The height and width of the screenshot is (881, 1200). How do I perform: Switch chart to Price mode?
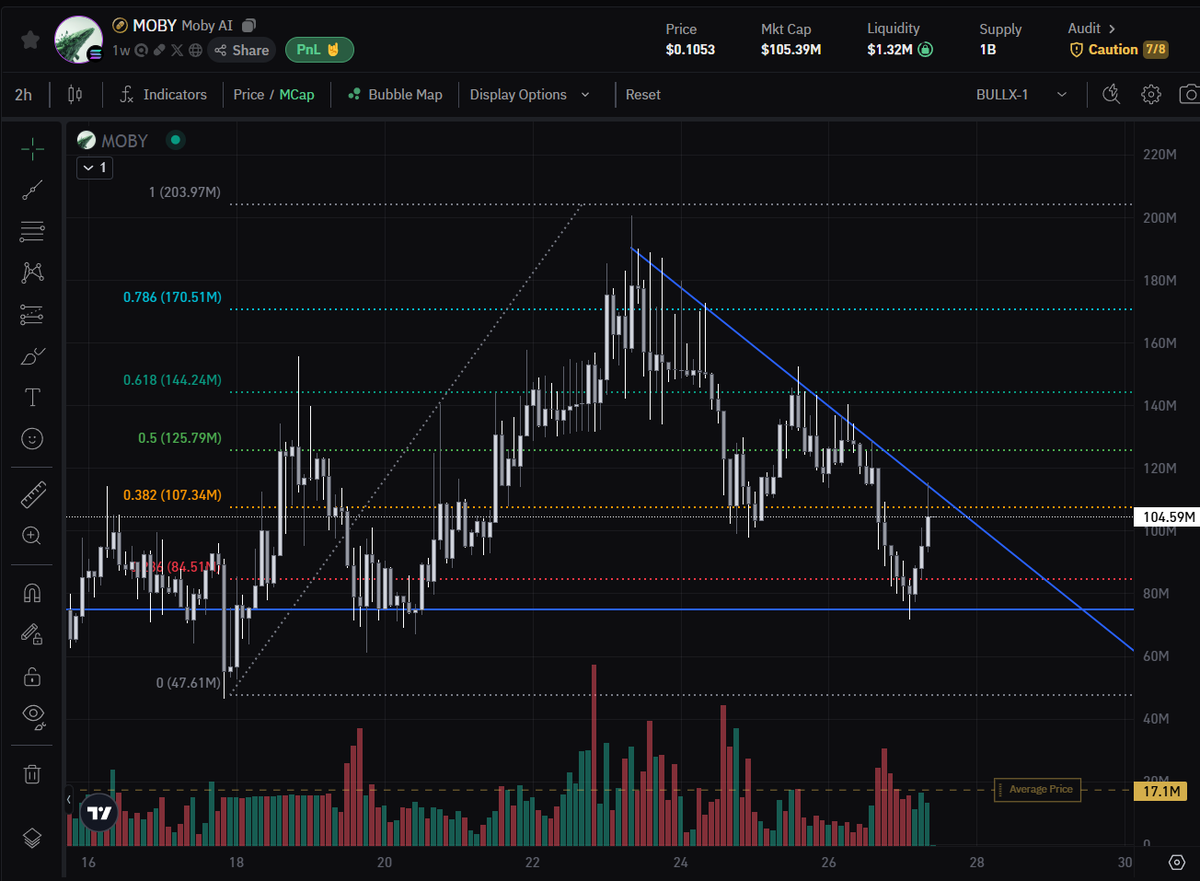(x=249, y=94)
